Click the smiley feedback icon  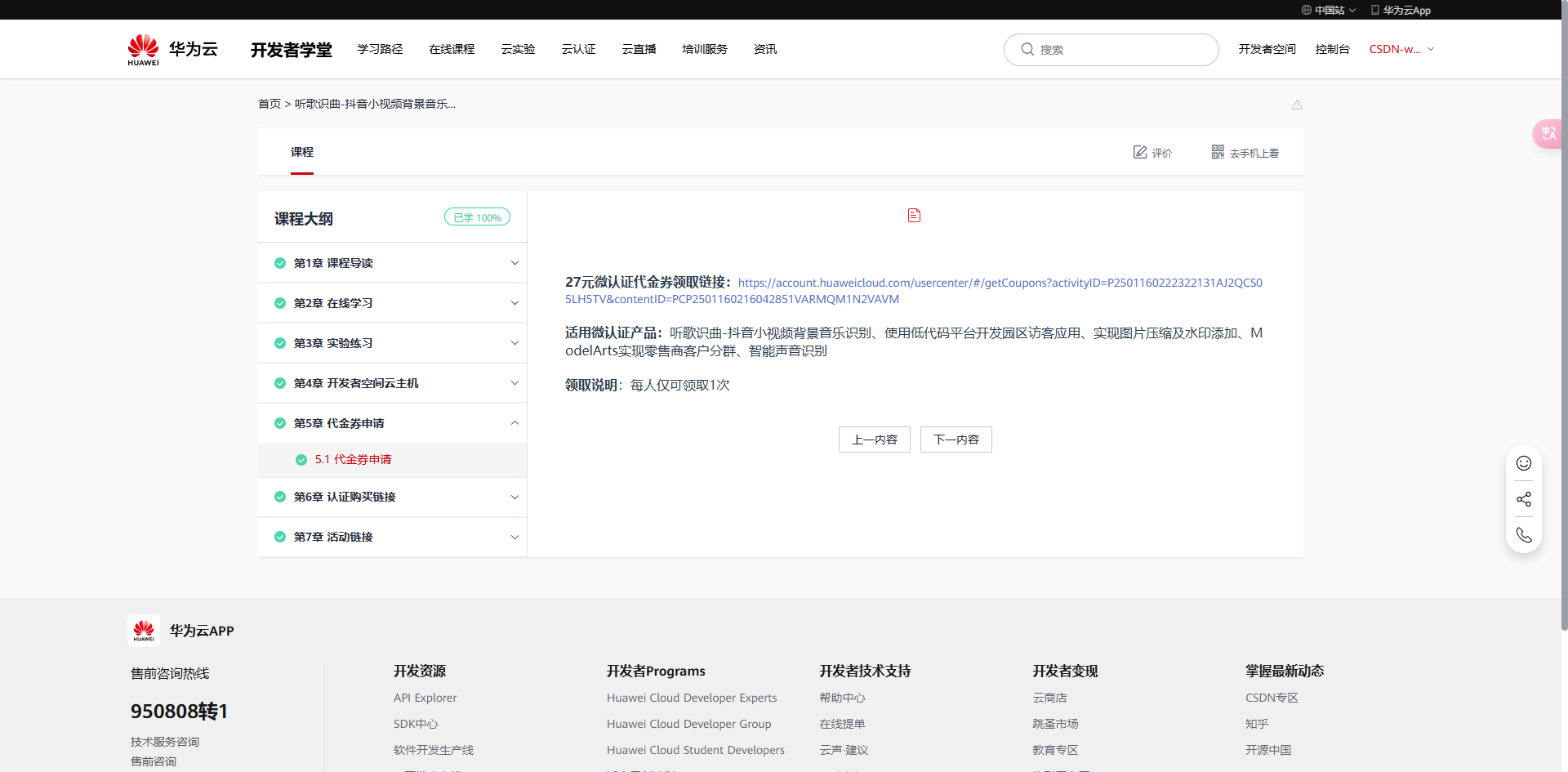click(1523, 463)
